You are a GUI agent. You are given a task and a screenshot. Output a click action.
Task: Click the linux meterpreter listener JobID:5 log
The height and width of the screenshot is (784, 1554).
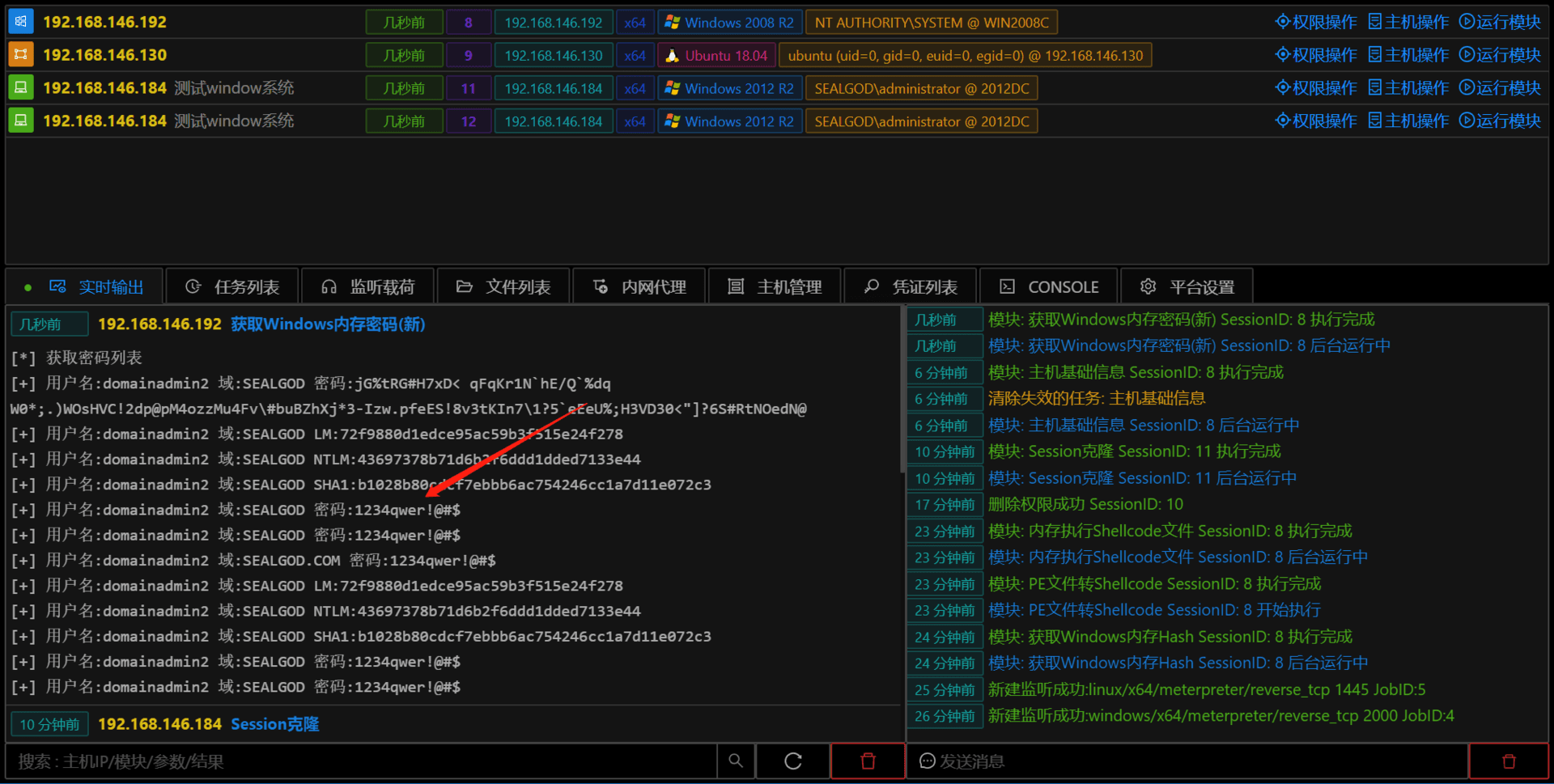(1207, 689)
